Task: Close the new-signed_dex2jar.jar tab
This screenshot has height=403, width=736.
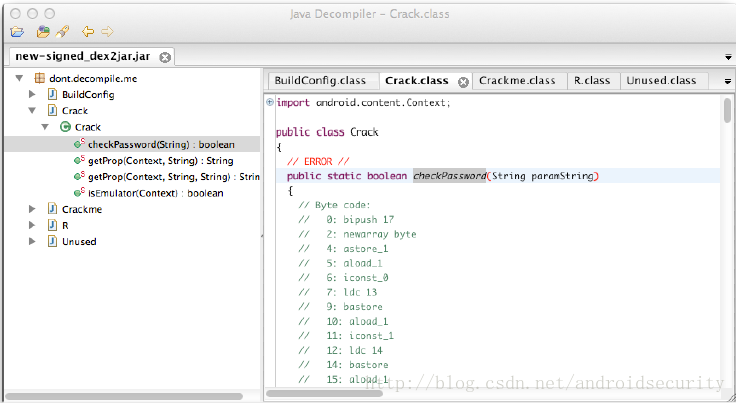Action: coord(165,58)
